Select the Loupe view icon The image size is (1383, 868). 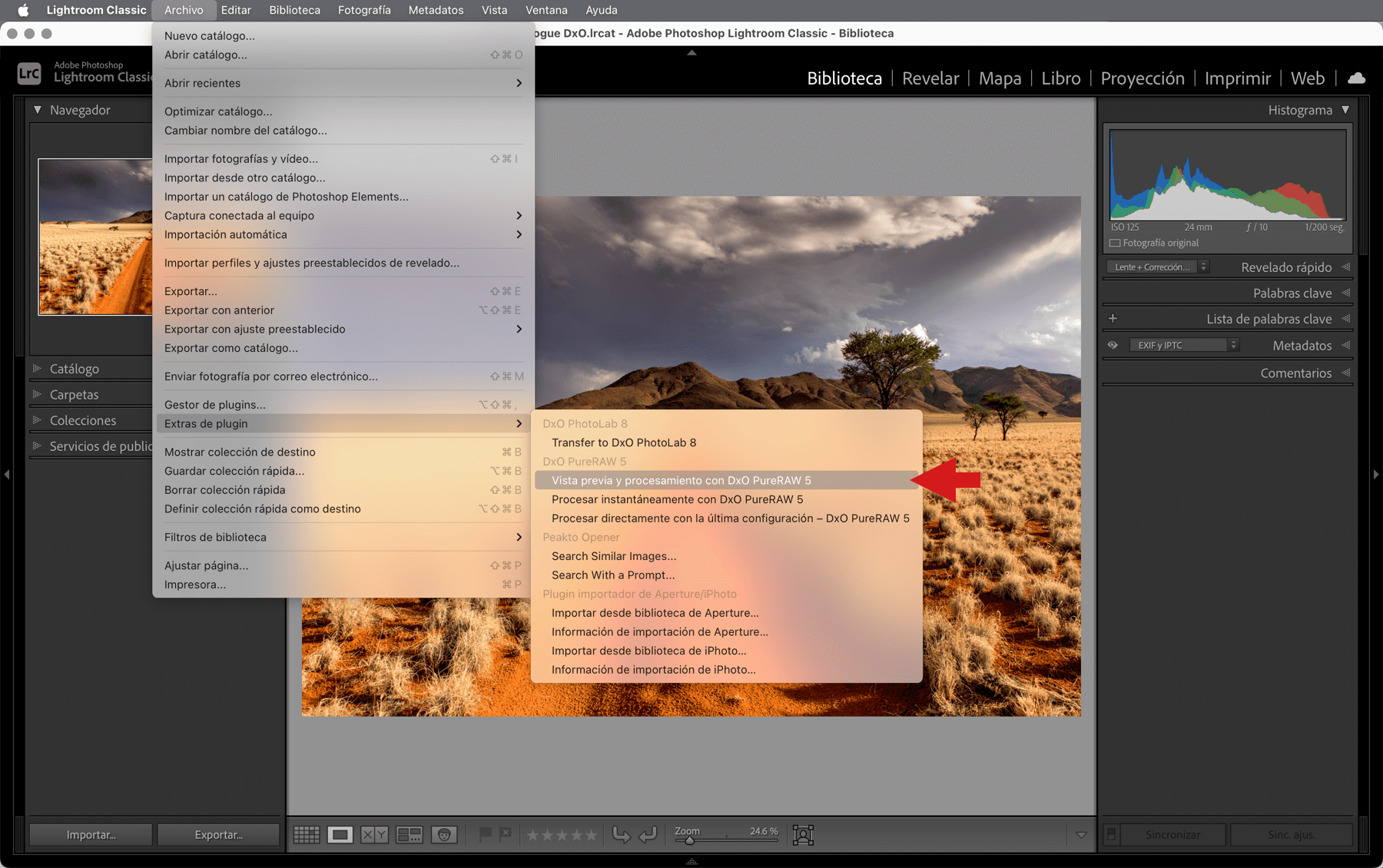point(340,834)
